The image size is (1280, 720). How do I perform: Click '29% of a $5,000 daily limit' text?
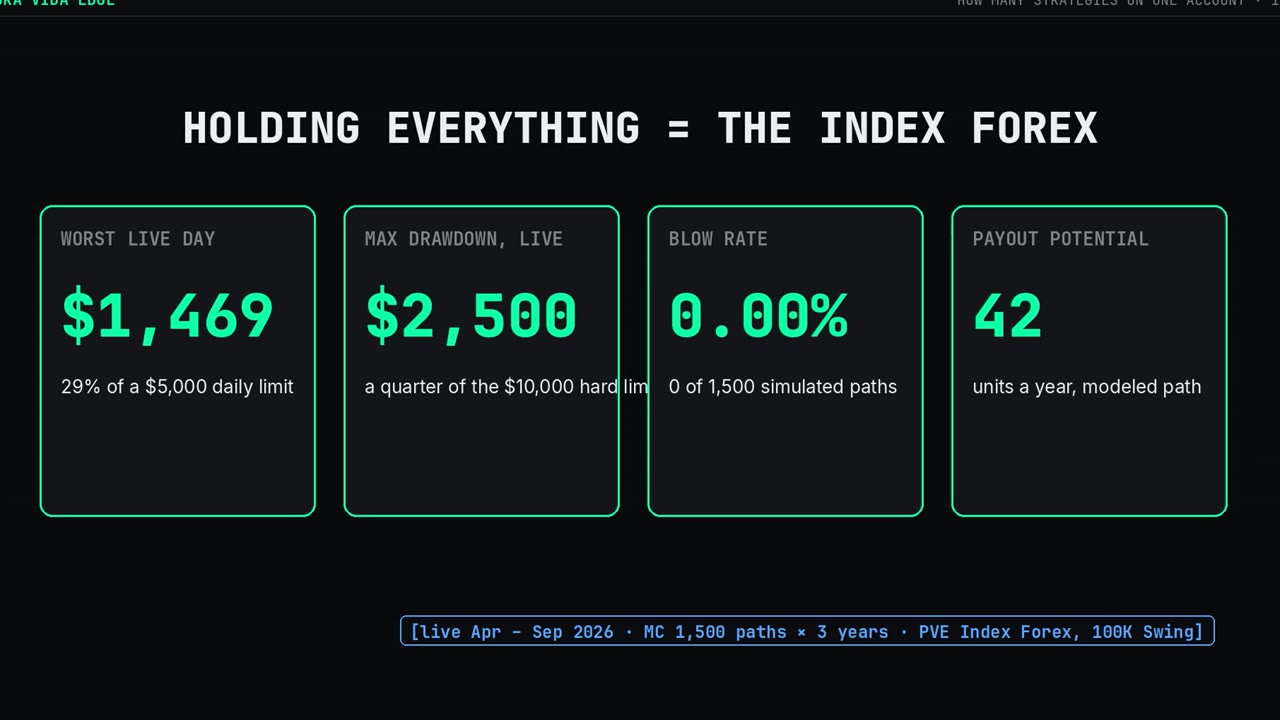pyautogui.click(x=177, y=387)
